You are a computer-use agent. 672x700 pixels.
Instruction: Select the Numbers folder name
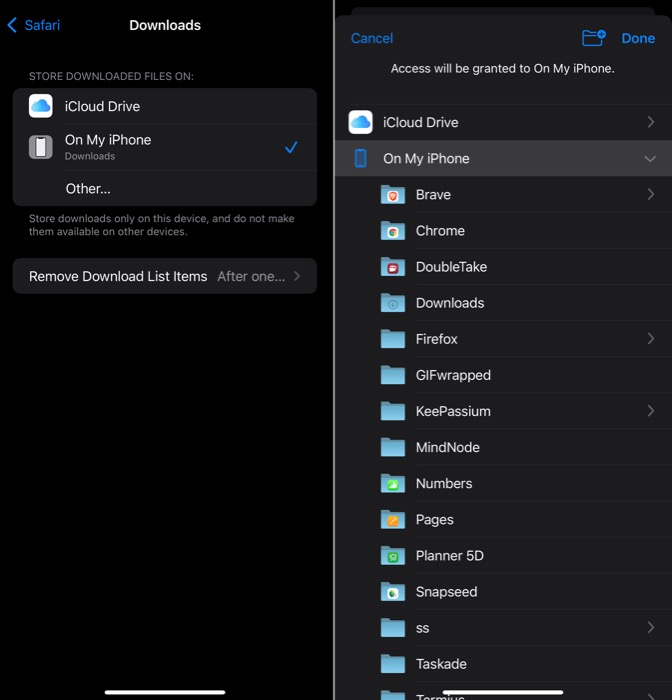point(444,483)
